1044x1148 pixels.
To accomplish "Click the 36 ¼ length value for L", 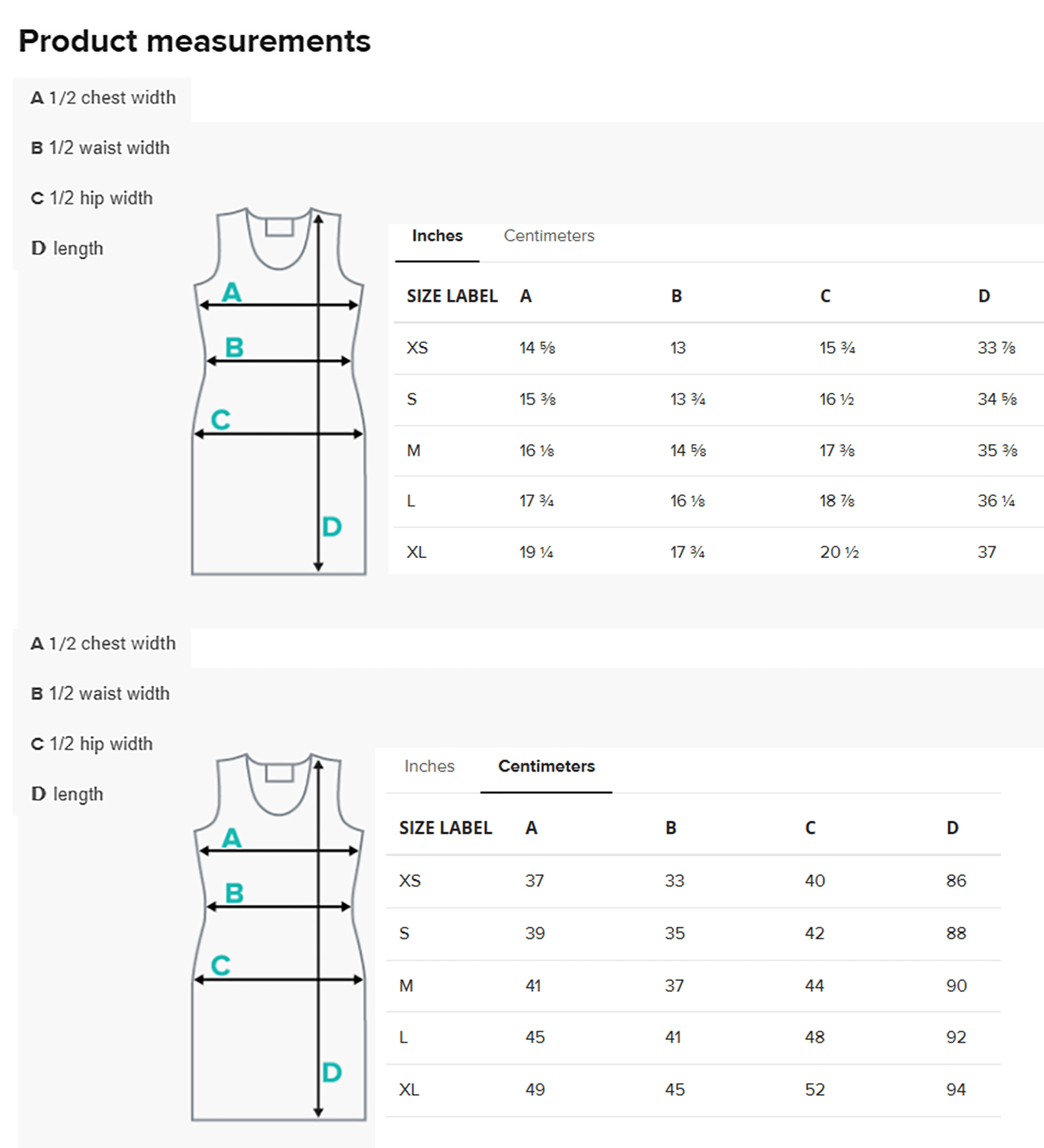I will 996,501.
